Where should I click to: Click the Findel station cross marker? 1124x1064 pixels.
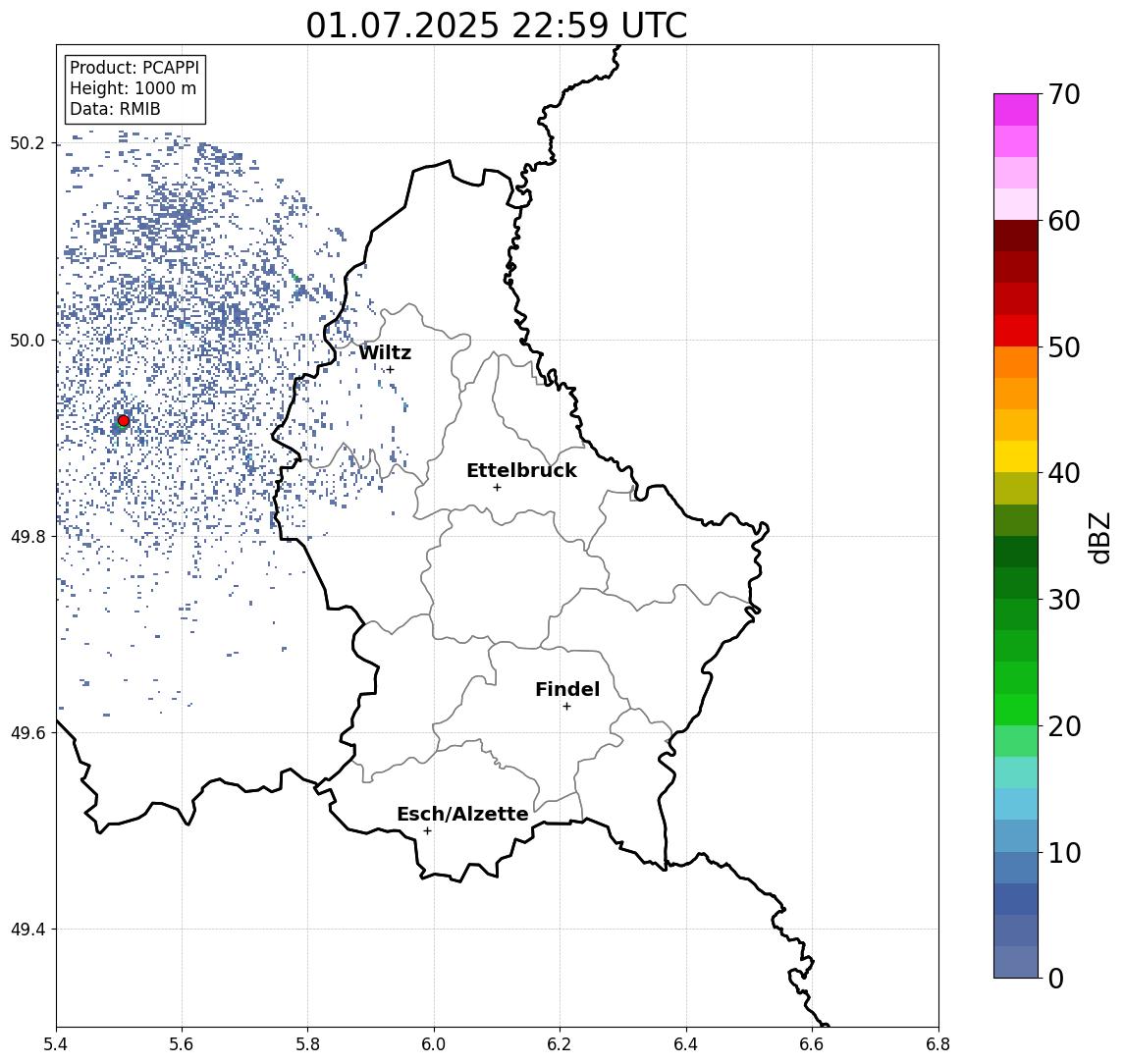pyautogui.click(x=566, y=707)
